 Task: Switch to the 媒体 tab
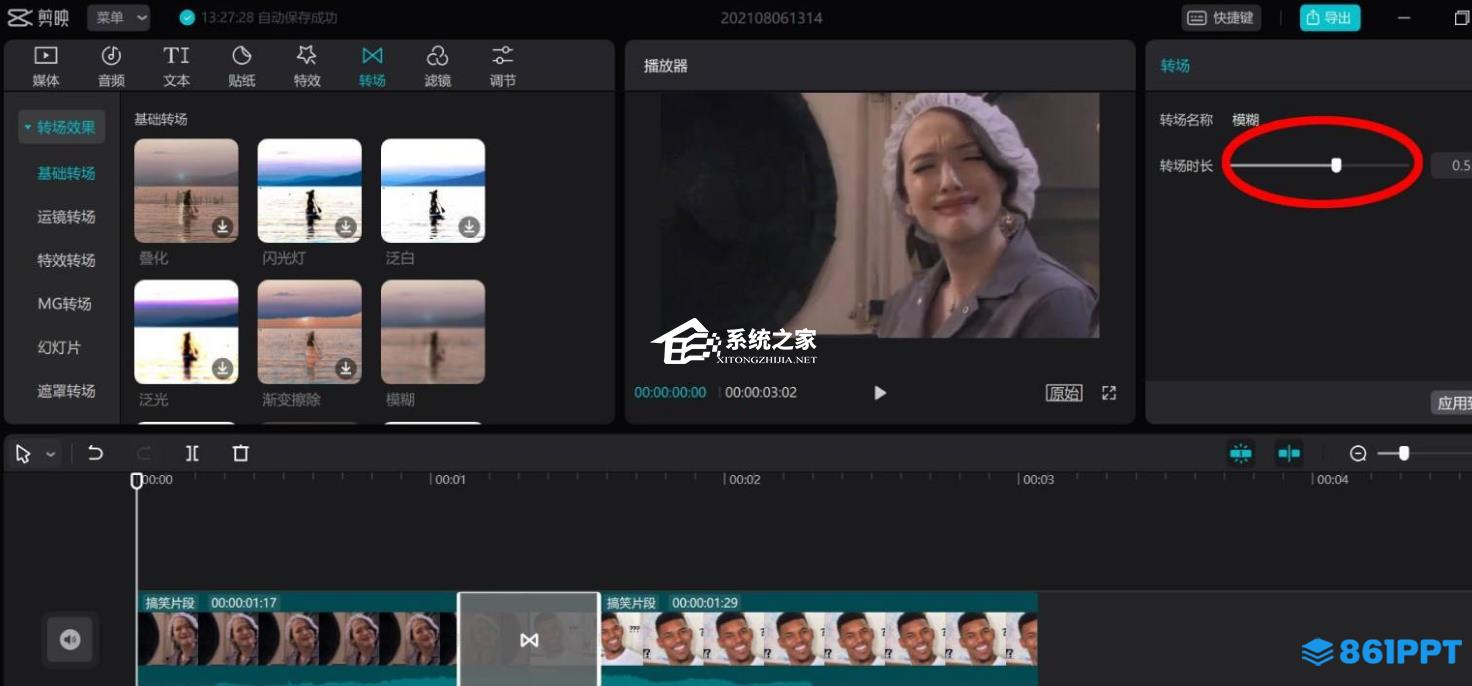point(46,66)
